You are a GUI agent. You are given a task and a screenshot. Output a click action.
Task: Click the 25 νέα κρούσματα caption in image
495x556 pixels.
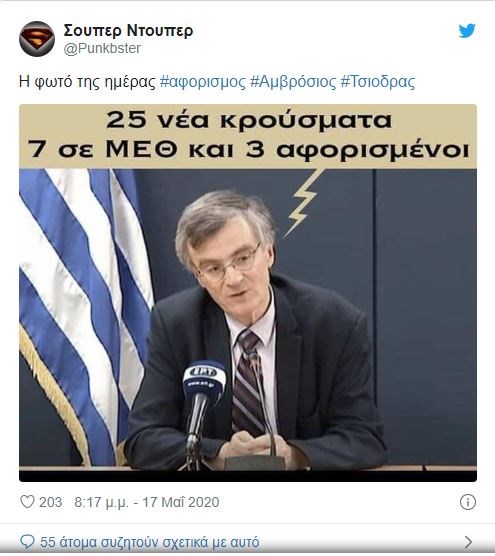pos(249,120)
